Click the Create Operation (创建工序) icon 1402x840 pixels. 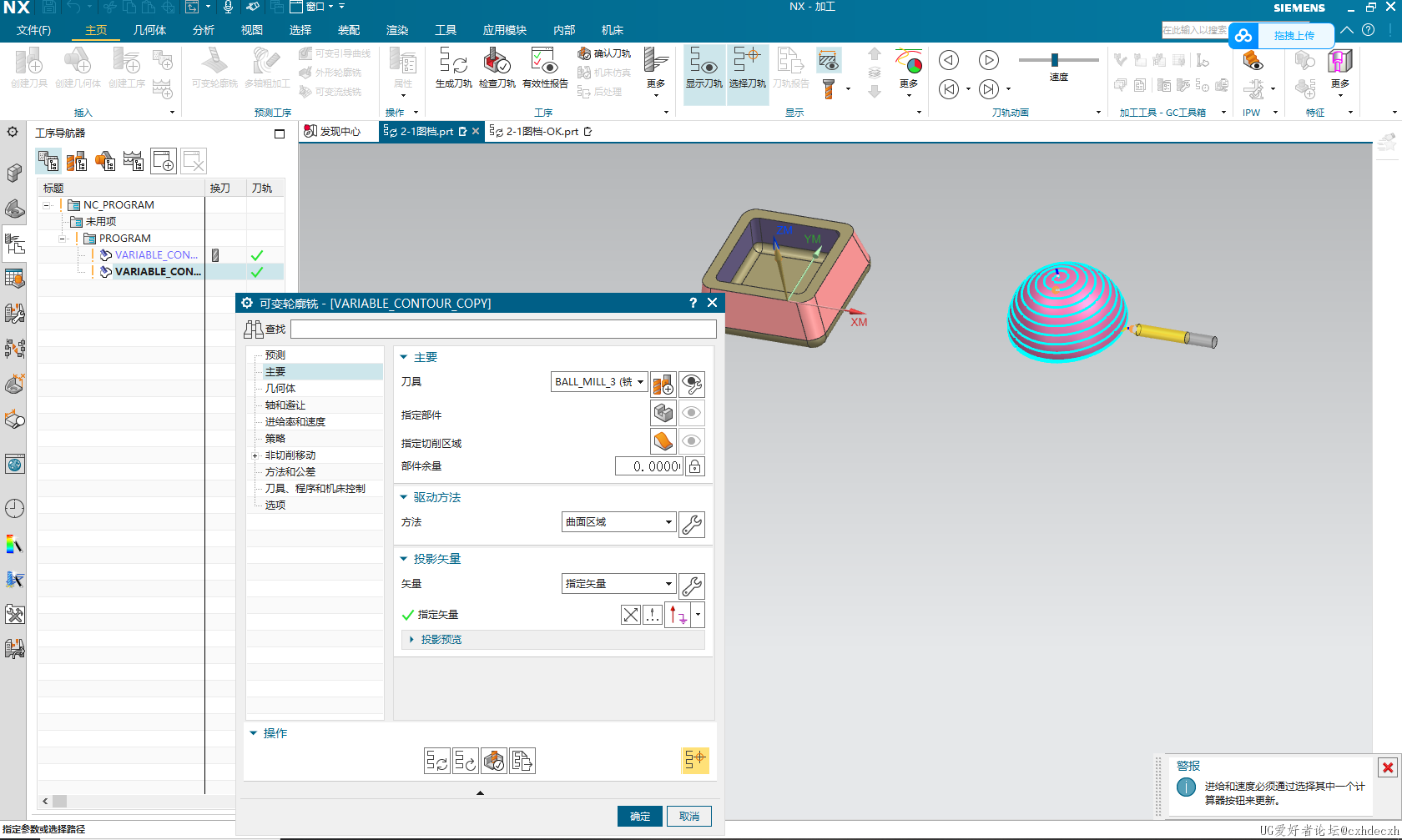tap(127, 67)
